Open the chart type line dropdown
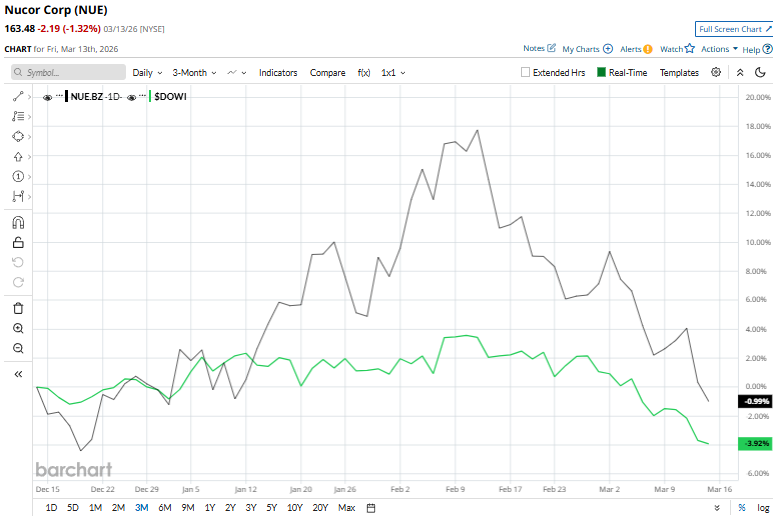This screenshot has height=517, width=773. point(237,72)
